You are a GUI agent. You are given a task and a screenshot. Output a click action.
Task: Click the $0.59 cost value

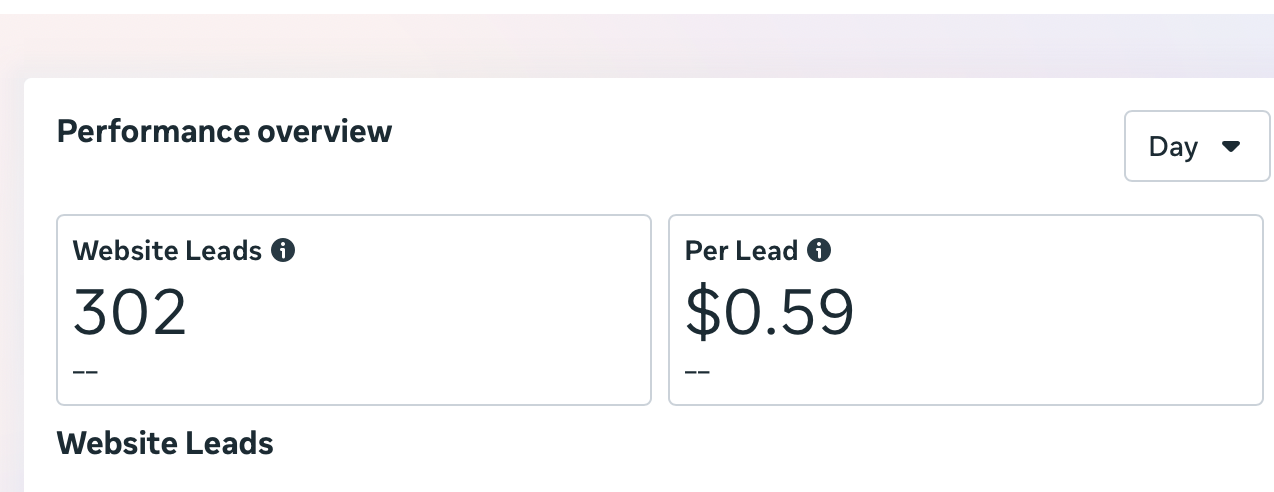[769, 312]
